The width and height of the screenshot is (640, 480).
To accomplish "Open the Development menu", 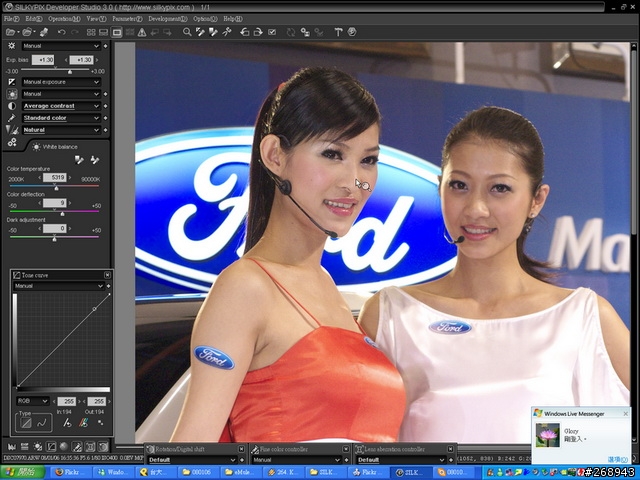I will tap(168, 19).
